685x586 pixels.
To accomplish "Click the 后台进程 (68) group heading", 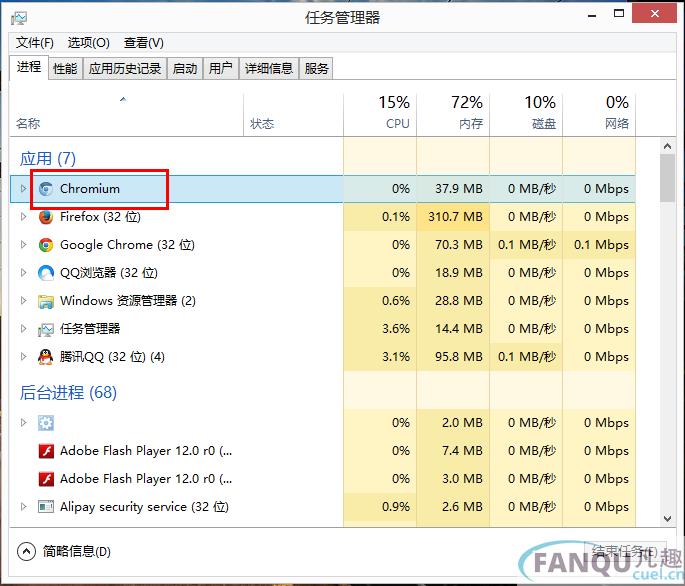I will pyautogui.click(x=68, y=392).
